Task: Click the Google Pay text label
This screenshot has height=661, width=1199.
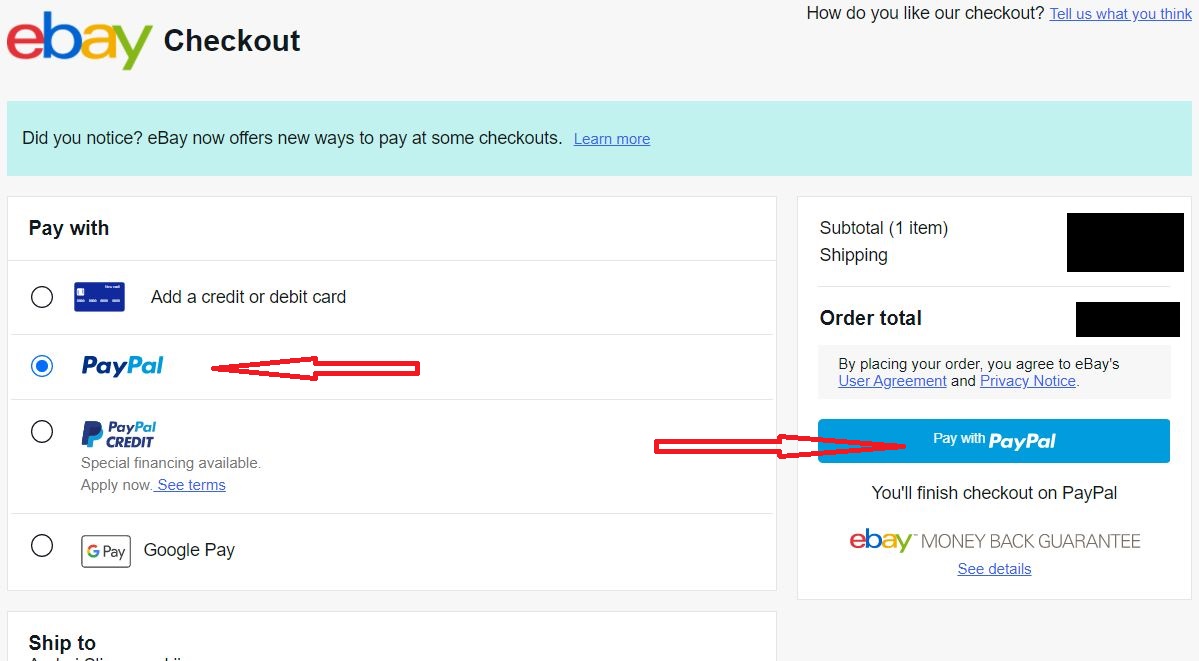Action: coord(189,550)
